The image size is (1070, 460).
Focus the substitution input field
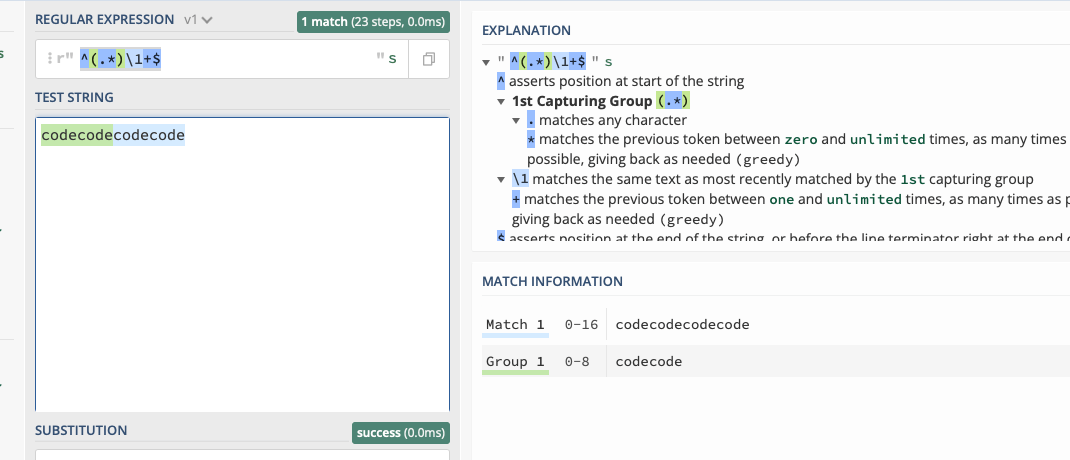point(242,455)
